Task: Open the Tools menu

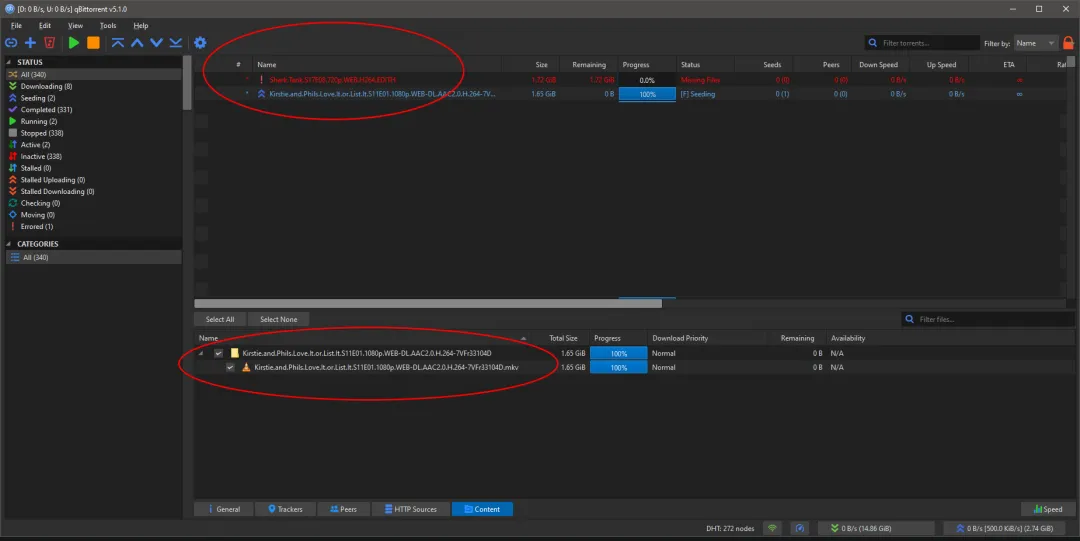Action: click(108, 25)
